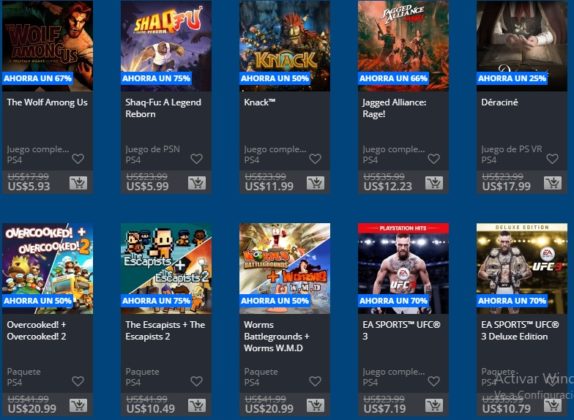Add Jagged Alliance: Rage! to cart
The image size is (574, 420).
(x=434, y=183)
